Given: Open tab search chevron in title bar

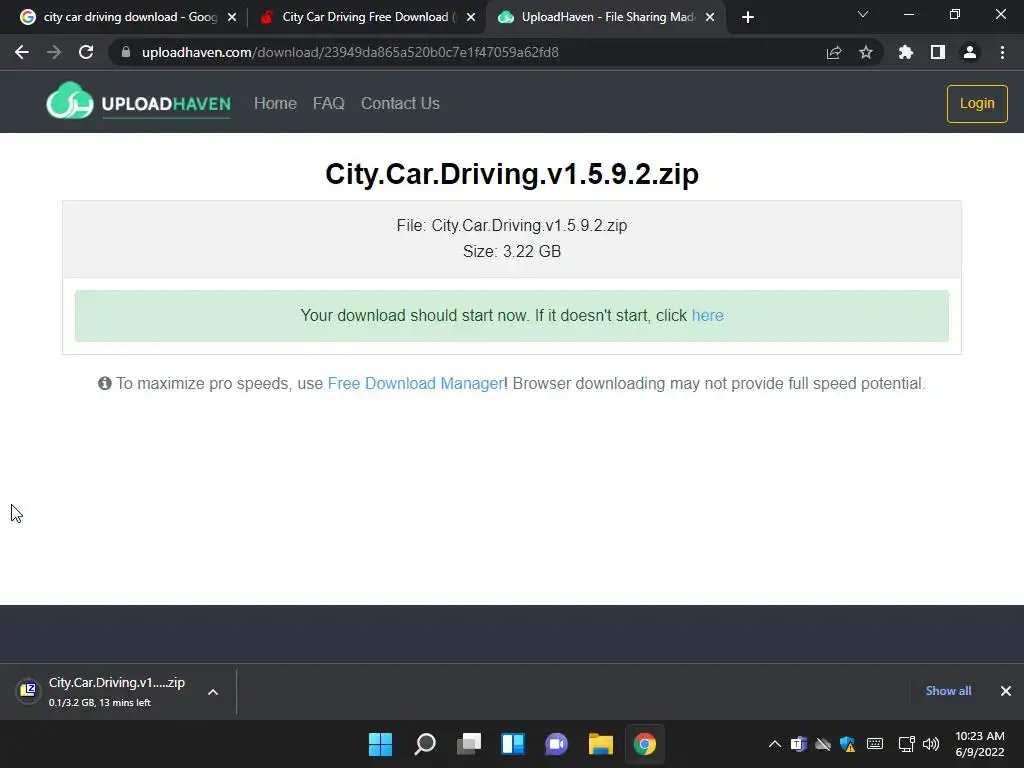Looking at the screenshot, I should point(863,14).
